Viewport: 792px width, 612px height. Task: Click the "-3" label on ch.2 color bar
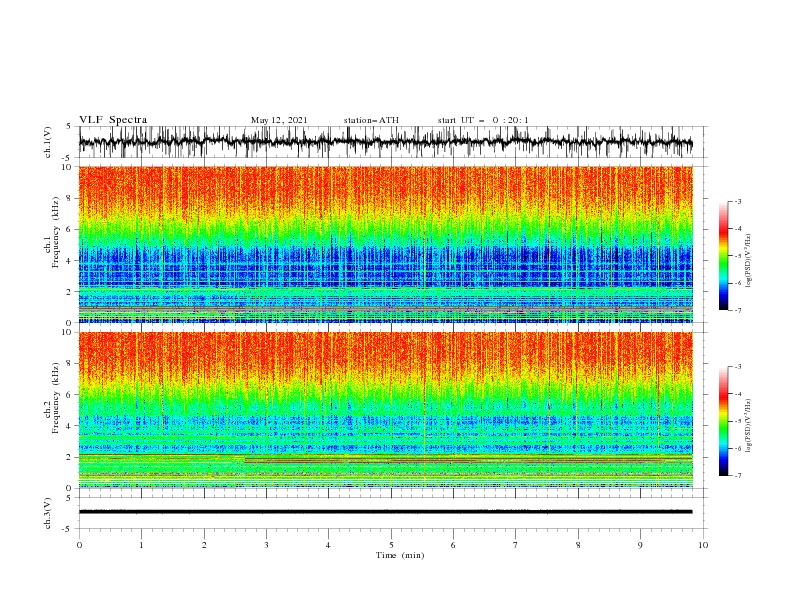pyautogui.click(x=738, y=367)
